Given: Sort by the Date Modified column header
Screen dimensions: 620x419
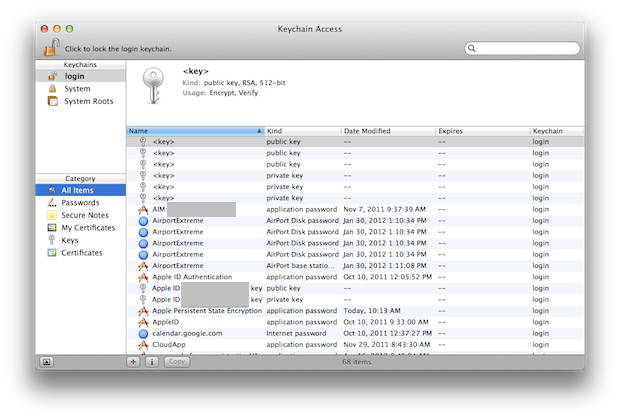Looking at the screenshot, I should pos(388,131).
